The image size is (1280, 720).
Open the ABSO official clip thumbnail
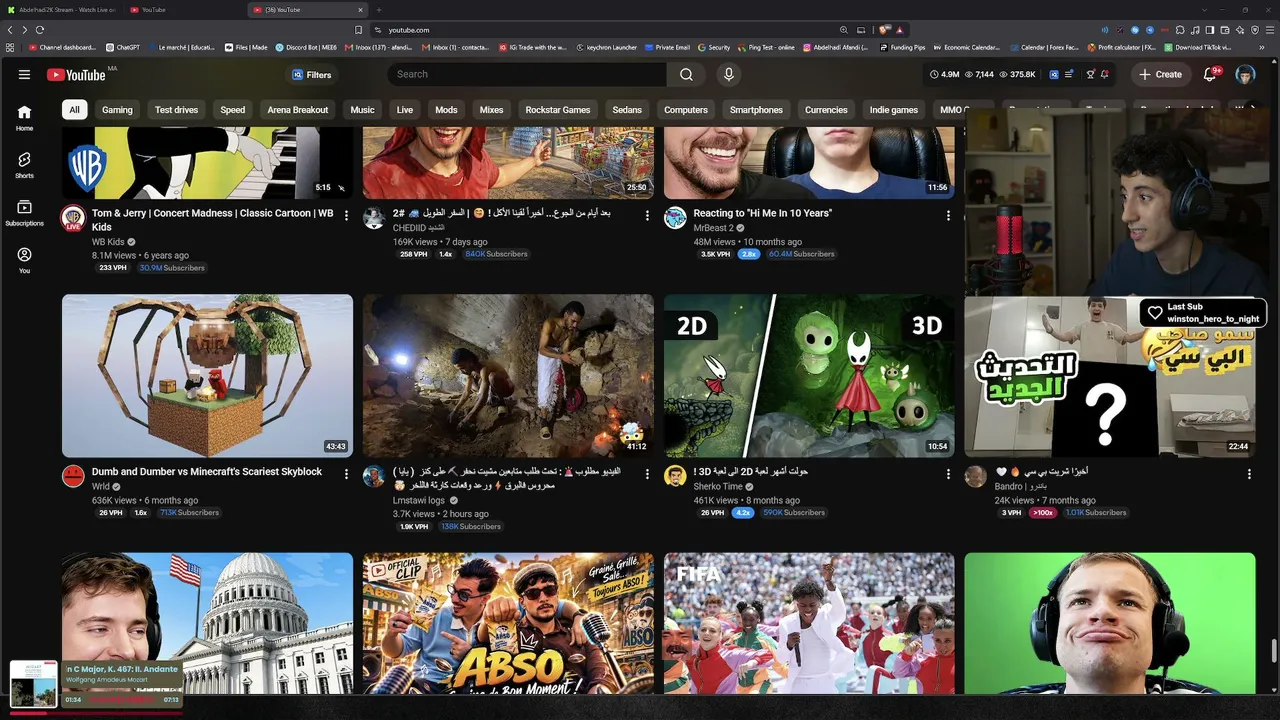click(x=508, y=623)
